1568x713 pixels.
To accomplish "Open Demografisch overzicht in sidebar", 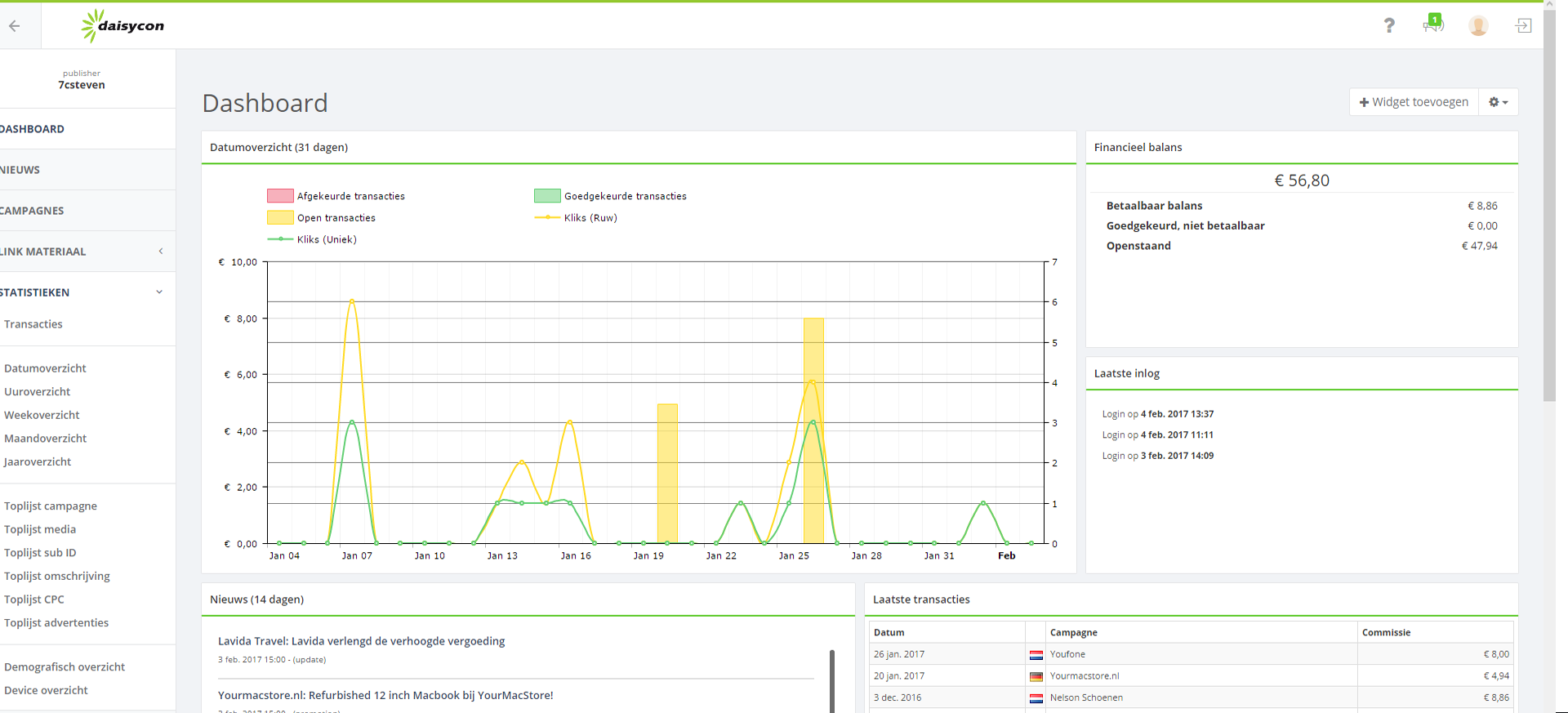I will [65, 667].
